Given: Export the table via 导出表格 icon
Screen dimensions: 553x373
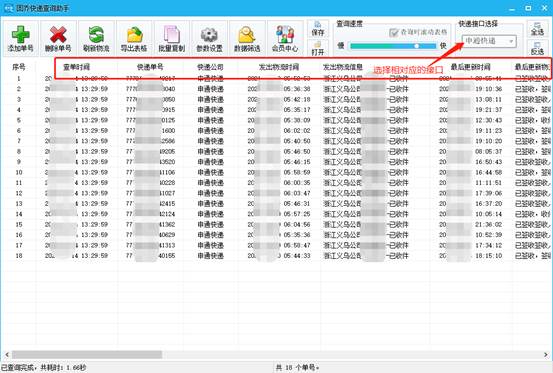Looking at the screenshot, I should 134,38.
